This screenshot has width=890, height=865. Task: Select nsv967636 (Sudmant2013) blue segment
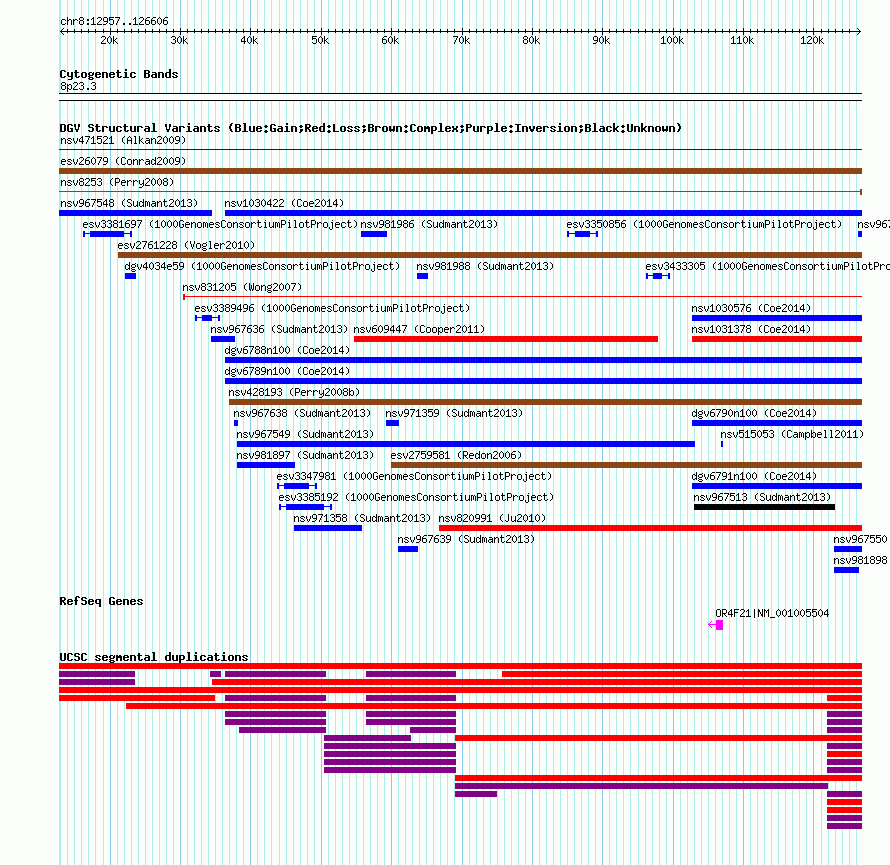tap(223, 339)
